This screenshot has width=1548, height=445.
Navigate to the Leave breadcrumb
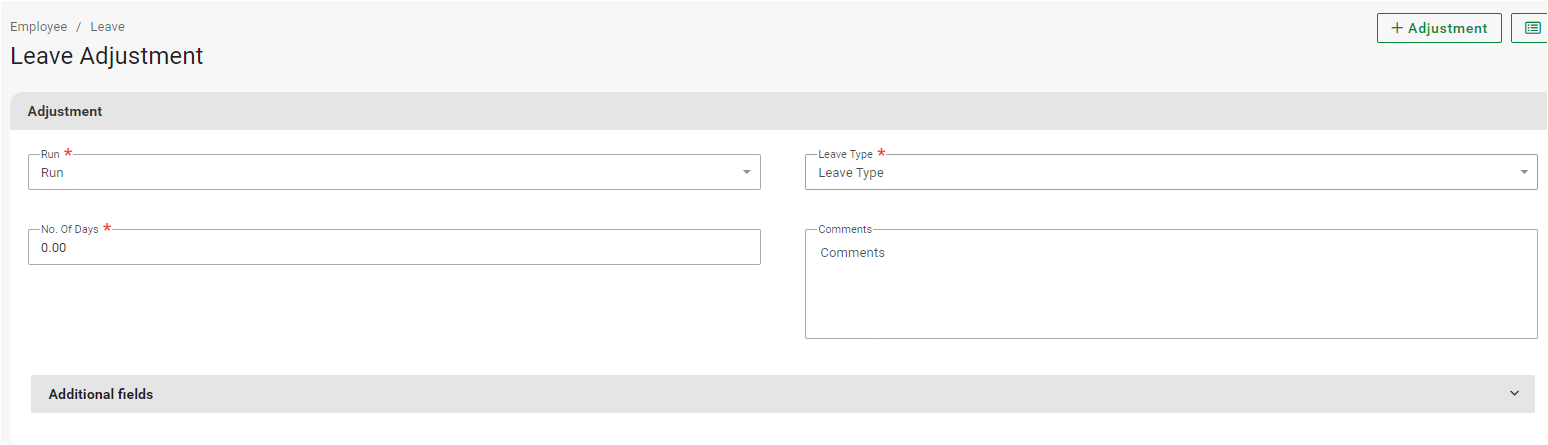pyautogui.click(x=108, y=27)
